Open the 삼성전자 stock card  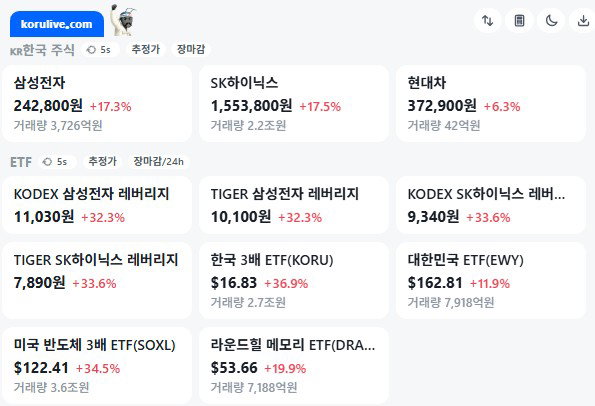pyautogui.click(x=97, y=104)
